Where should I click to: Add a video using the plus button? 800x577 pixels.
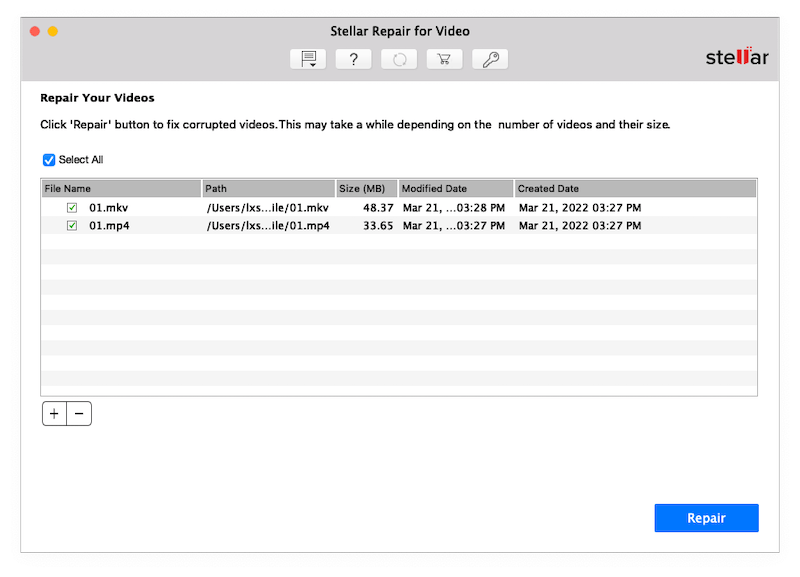tap(54, 413)
